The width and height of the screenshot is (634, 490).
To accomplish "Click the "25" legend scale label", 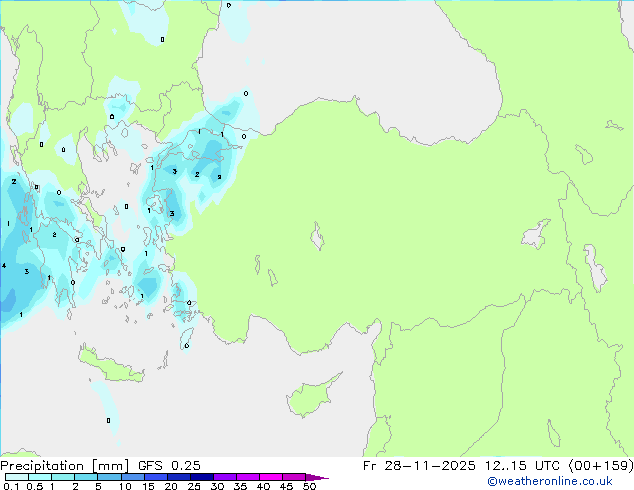I will tap(194, 486).
